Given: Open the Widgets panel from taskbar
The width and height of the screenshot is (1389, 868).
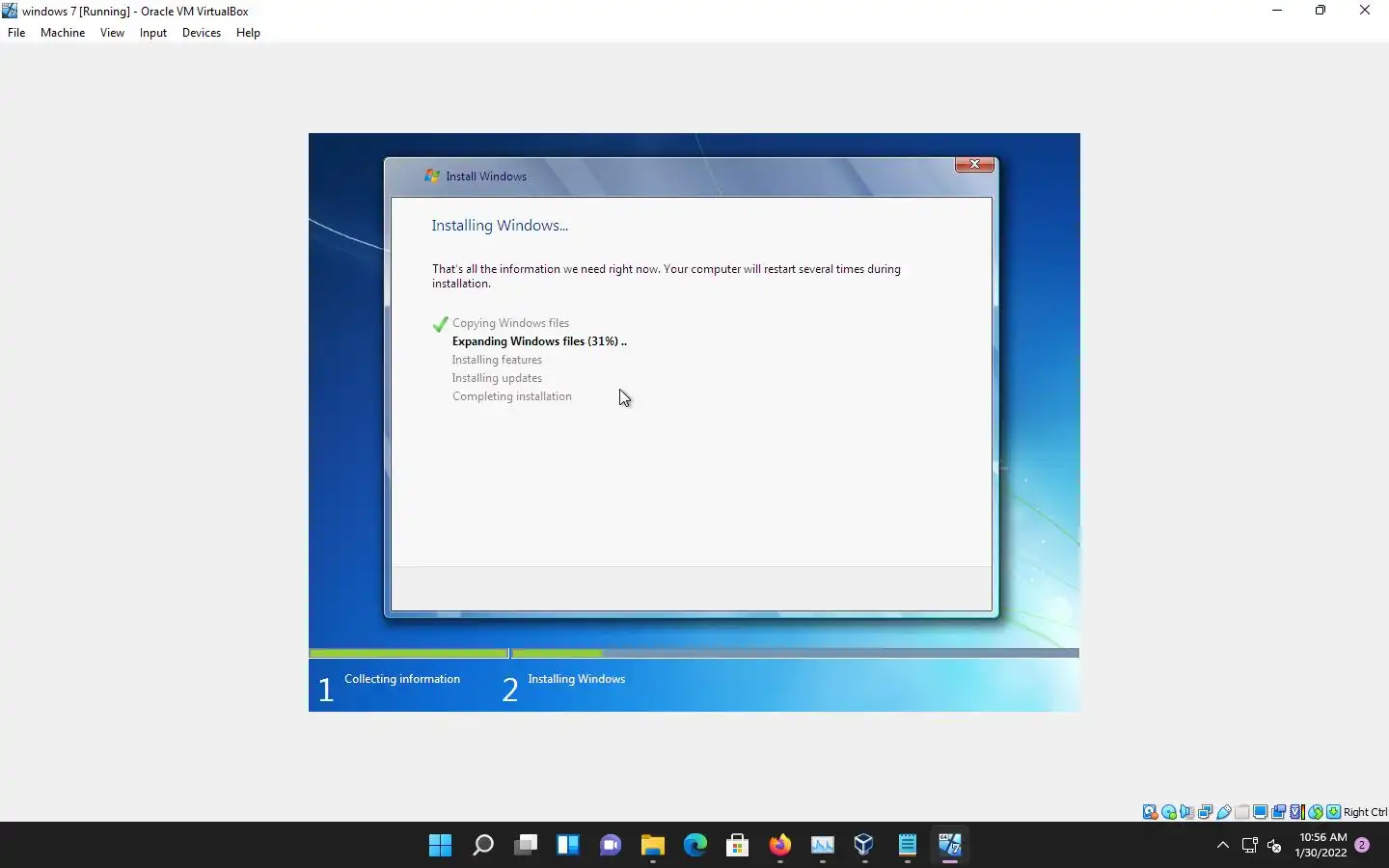Looking at the screenshot, I should pos(568,845).
